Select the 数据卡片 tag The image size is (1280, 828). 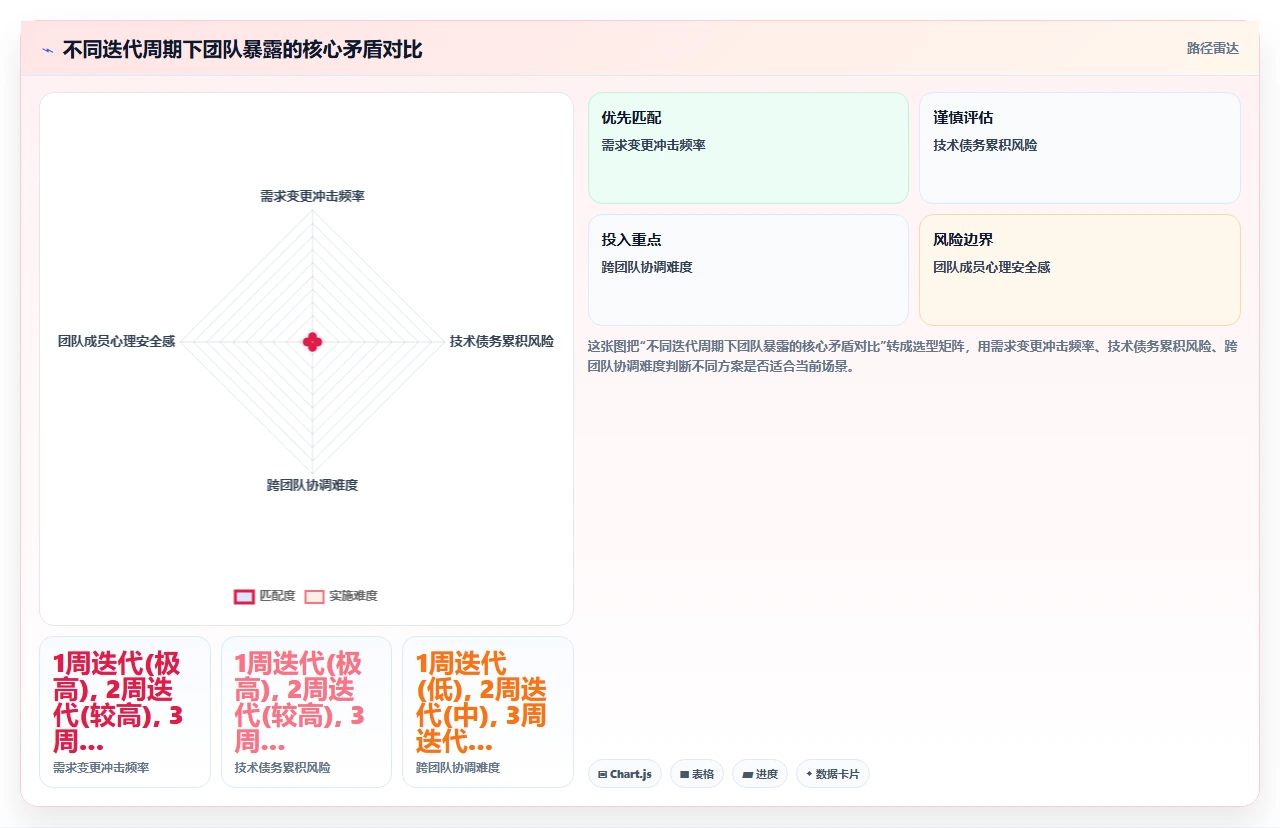coord(833,774)
